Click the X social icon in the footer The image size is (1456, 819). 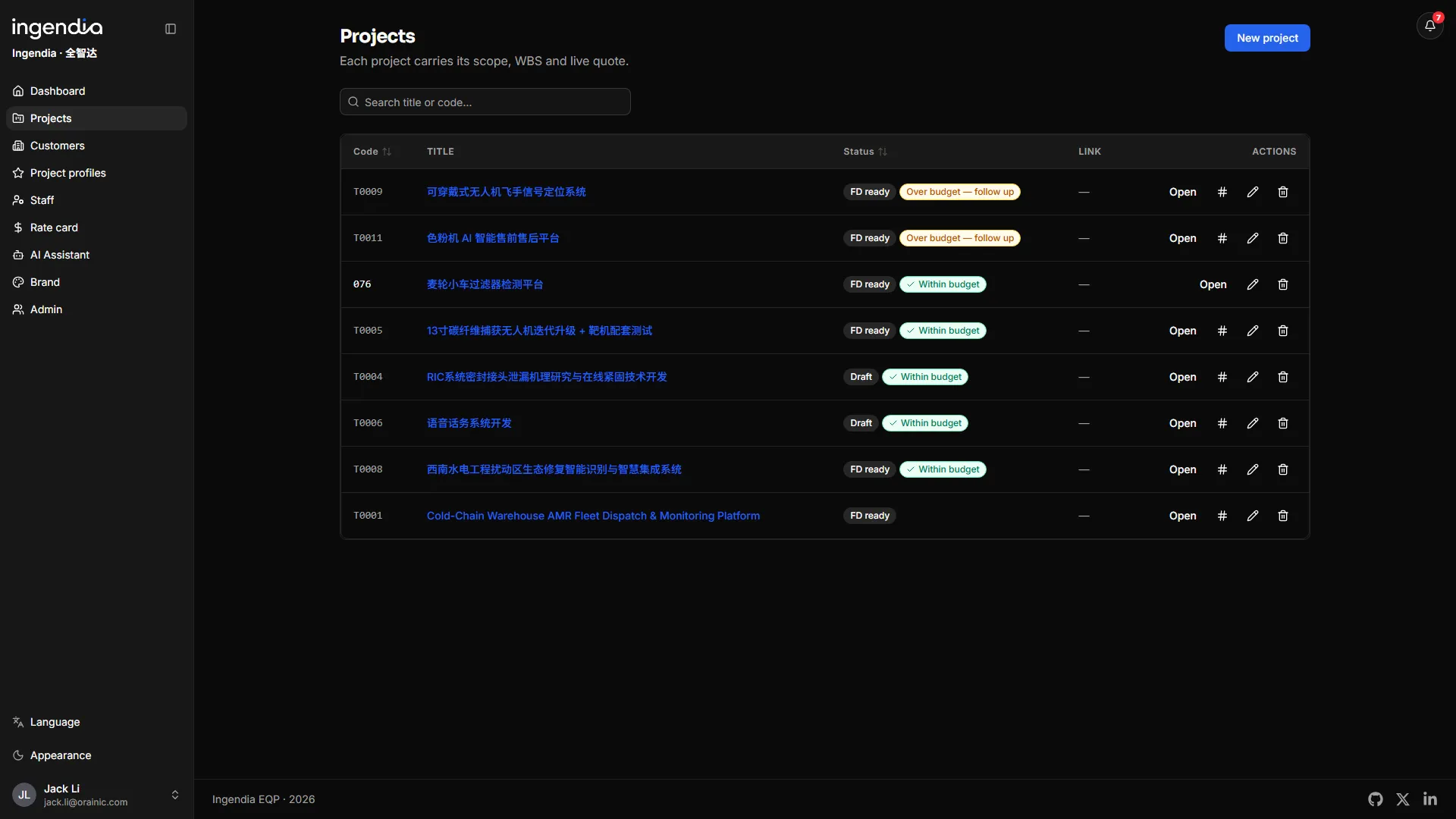pyautogui.click(x=1402, y=799)
